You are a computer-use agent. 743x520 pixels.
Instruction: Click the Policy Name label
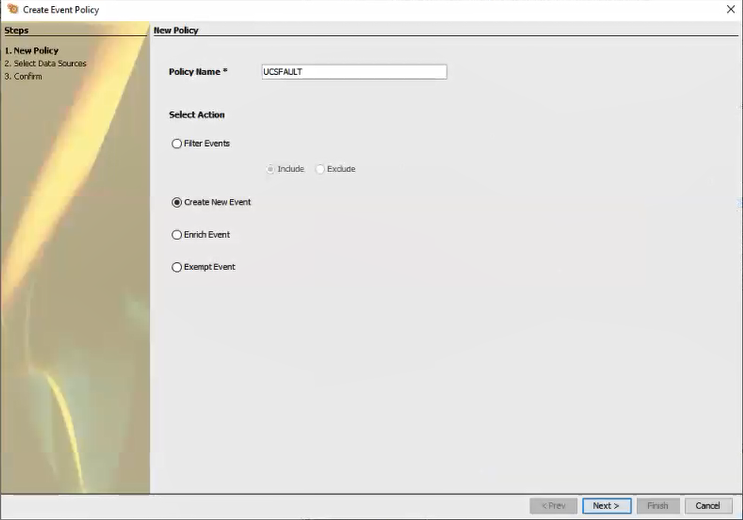[198, 72]
